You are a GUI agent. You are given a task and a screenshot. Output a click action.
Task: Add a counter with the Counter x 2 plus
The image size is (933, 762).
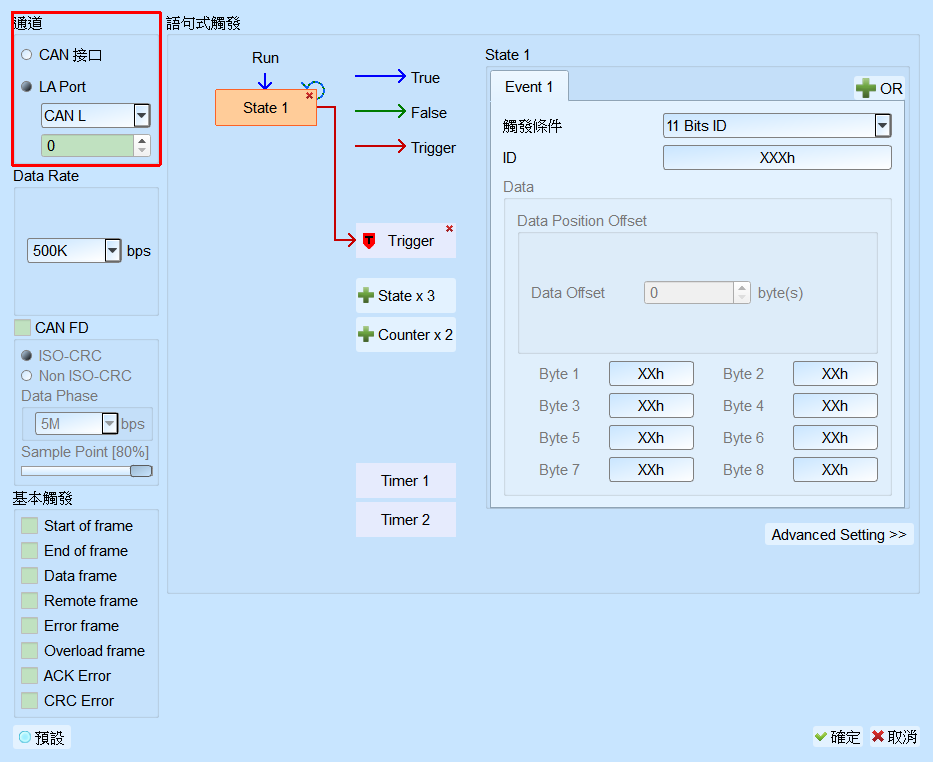pyautogui.click(x=365, y=334)
